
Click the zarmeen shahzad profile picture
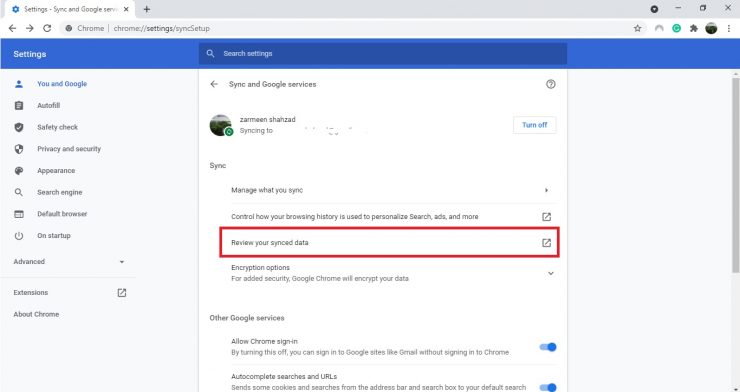point(220,125)
